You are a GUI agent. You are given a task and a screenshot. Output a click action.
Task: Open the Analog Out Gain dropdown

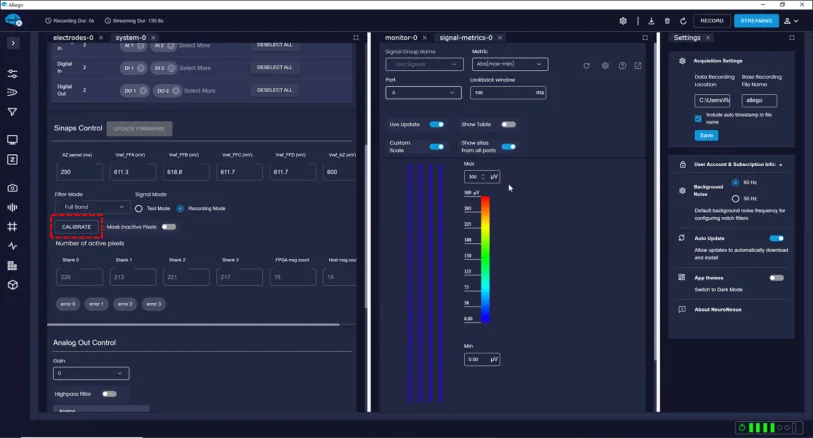point(91,373)
